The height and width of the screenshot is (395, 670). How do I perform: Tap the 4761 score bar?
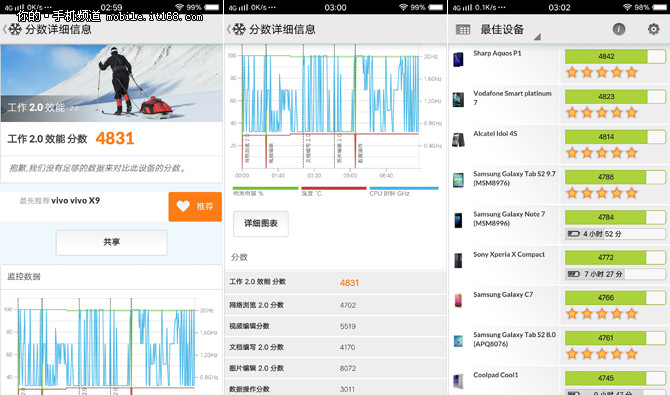click(x=615, y=338)
